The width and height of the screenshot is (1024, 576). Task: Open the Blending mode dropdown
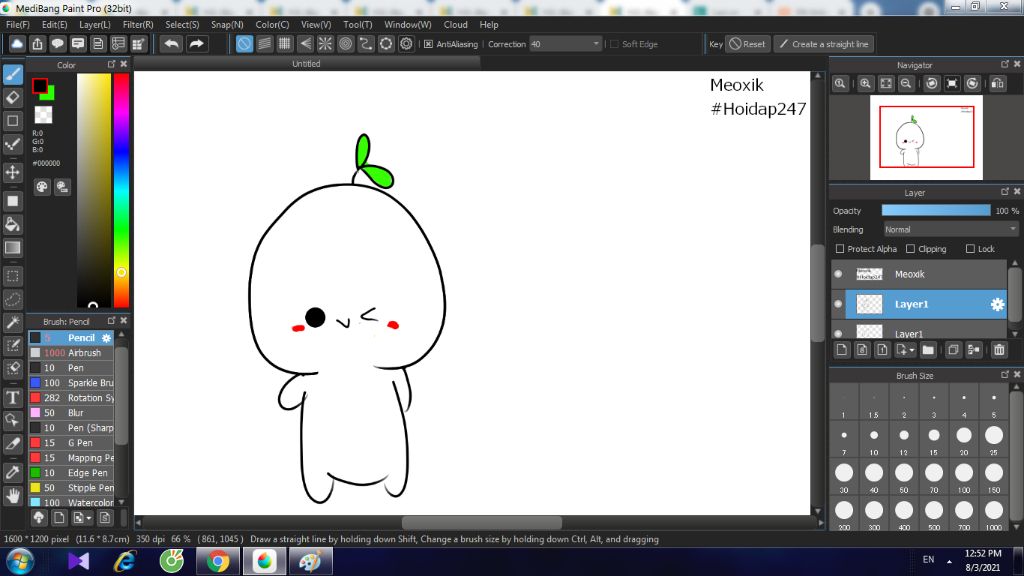[951, 229]
